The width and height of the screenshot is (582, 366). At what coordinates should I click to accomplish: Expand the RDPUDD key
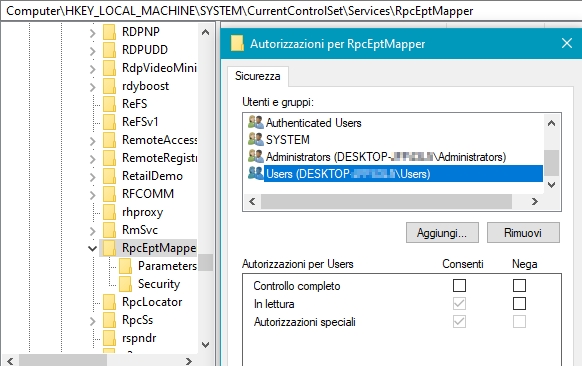pos(92,51)
